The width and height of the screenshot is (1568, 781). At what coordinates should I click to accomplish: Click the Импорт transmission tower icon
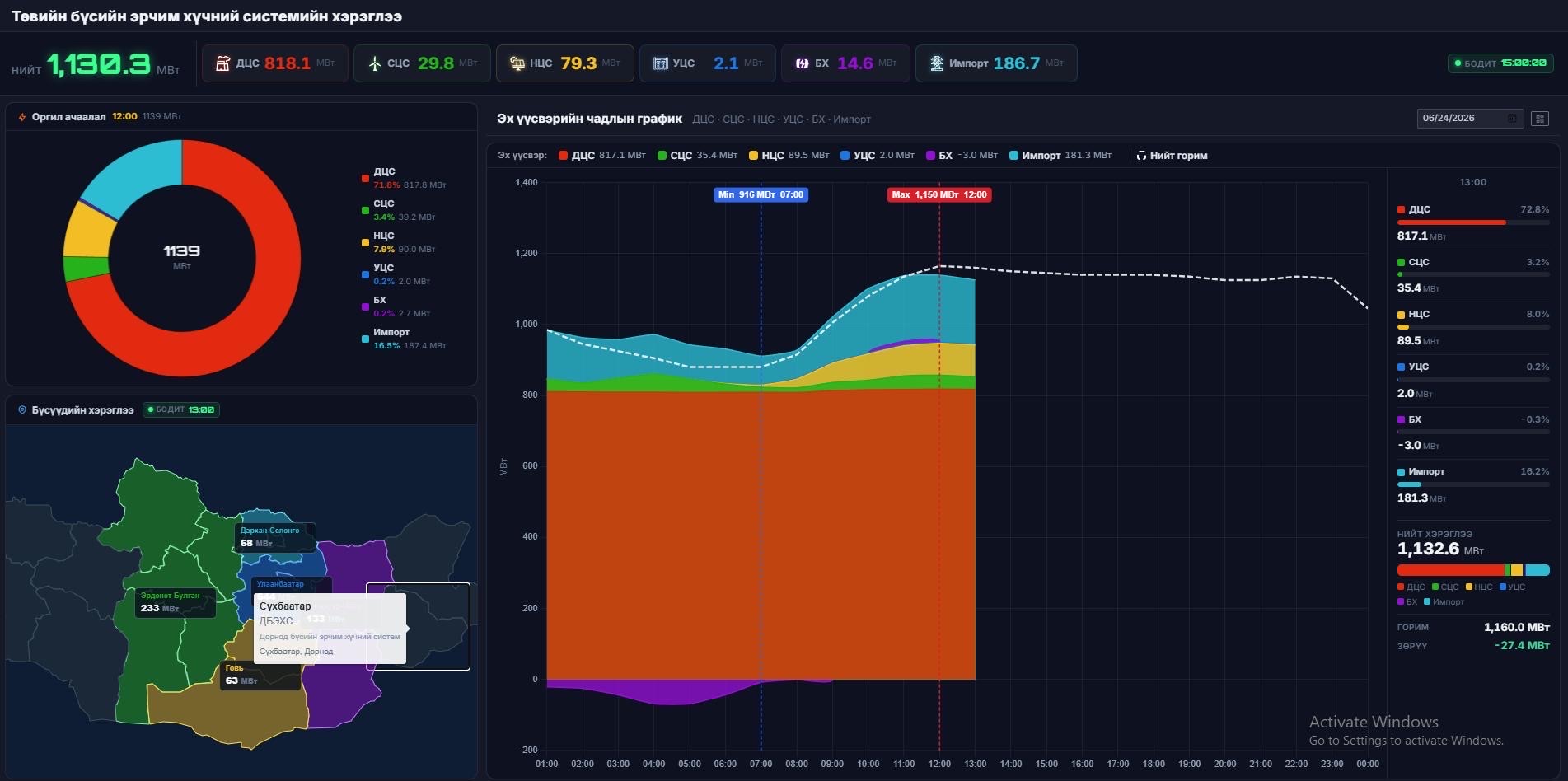pyautogui.click(x=936, y=63)
